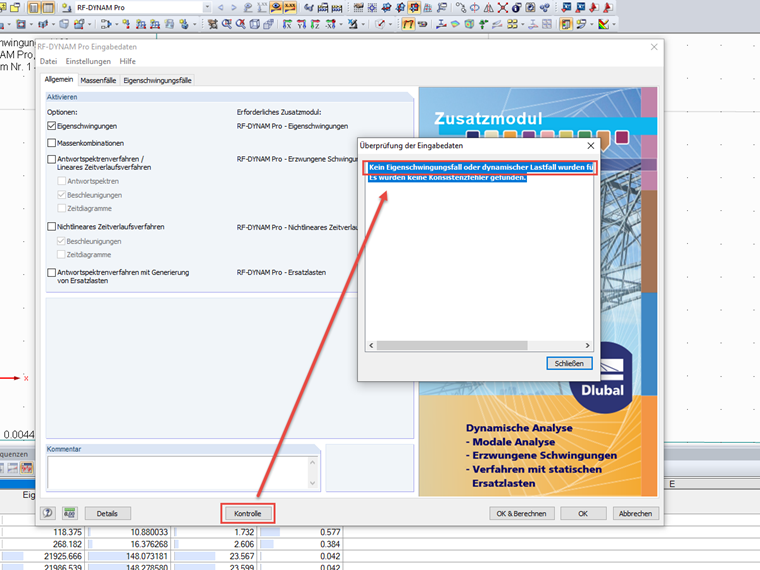This screenshot has height=570, width=760.
Task: Enable Nichtlineares Zeitverlaufsverfahren checkbox
Action: coord(52,226)
